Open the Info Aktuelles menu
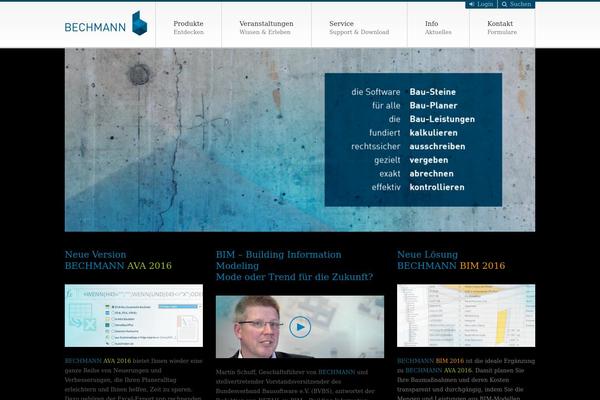 click(x=438, y=28)
